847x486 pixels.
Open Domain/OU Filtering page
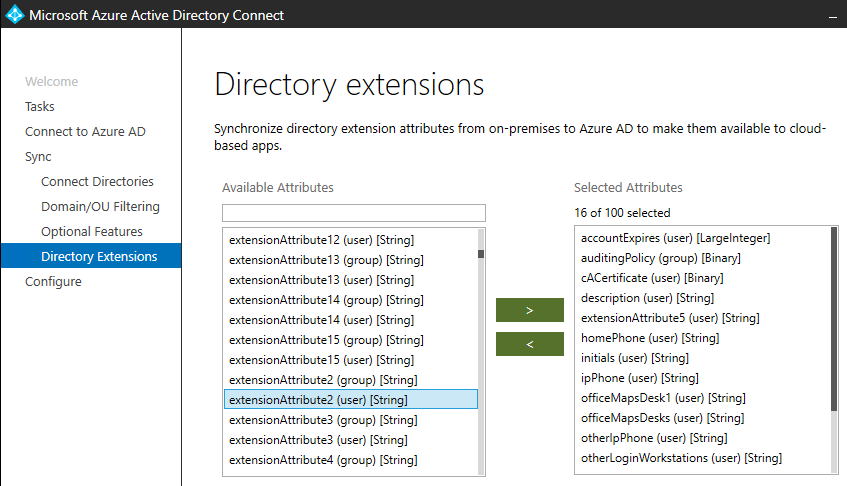point(100,206)
